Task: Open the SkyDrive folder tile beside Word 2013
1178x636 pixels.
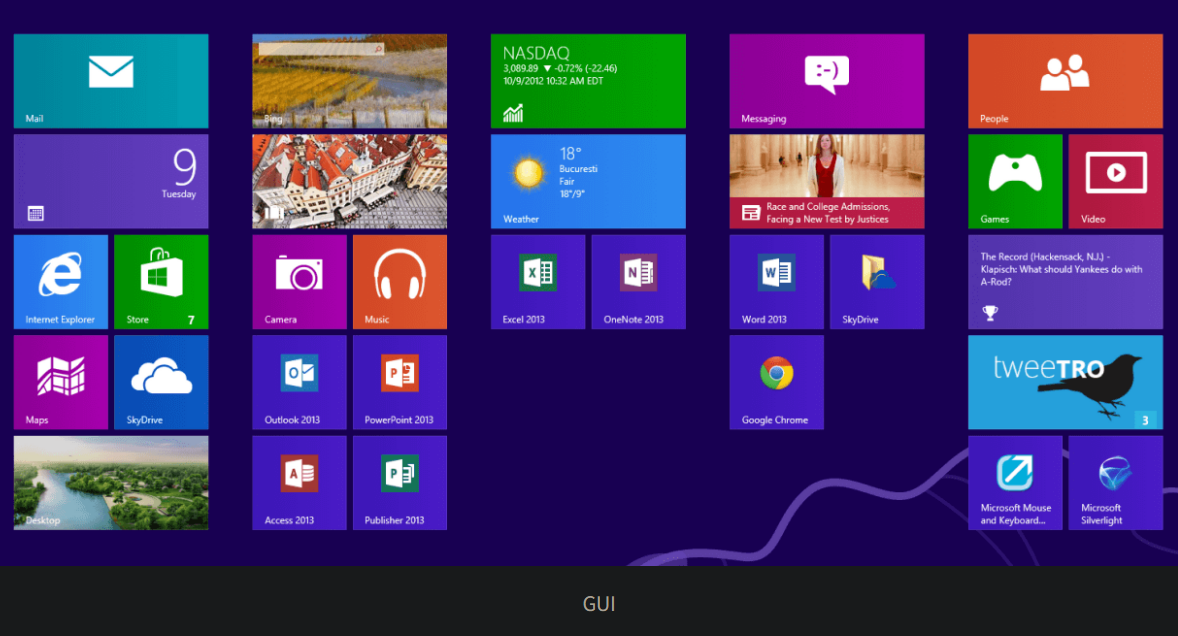Action: pos(877,282)
